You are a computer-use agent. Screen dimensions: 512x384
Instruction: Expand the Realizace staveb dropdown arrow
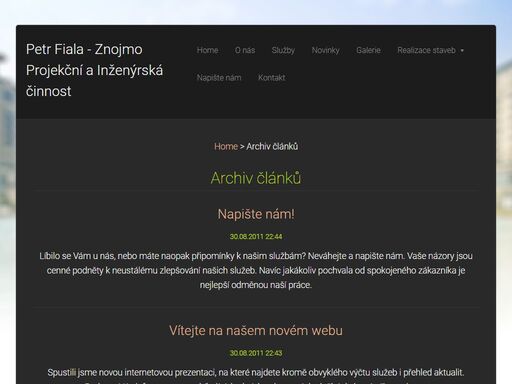(x=462, y=51)
